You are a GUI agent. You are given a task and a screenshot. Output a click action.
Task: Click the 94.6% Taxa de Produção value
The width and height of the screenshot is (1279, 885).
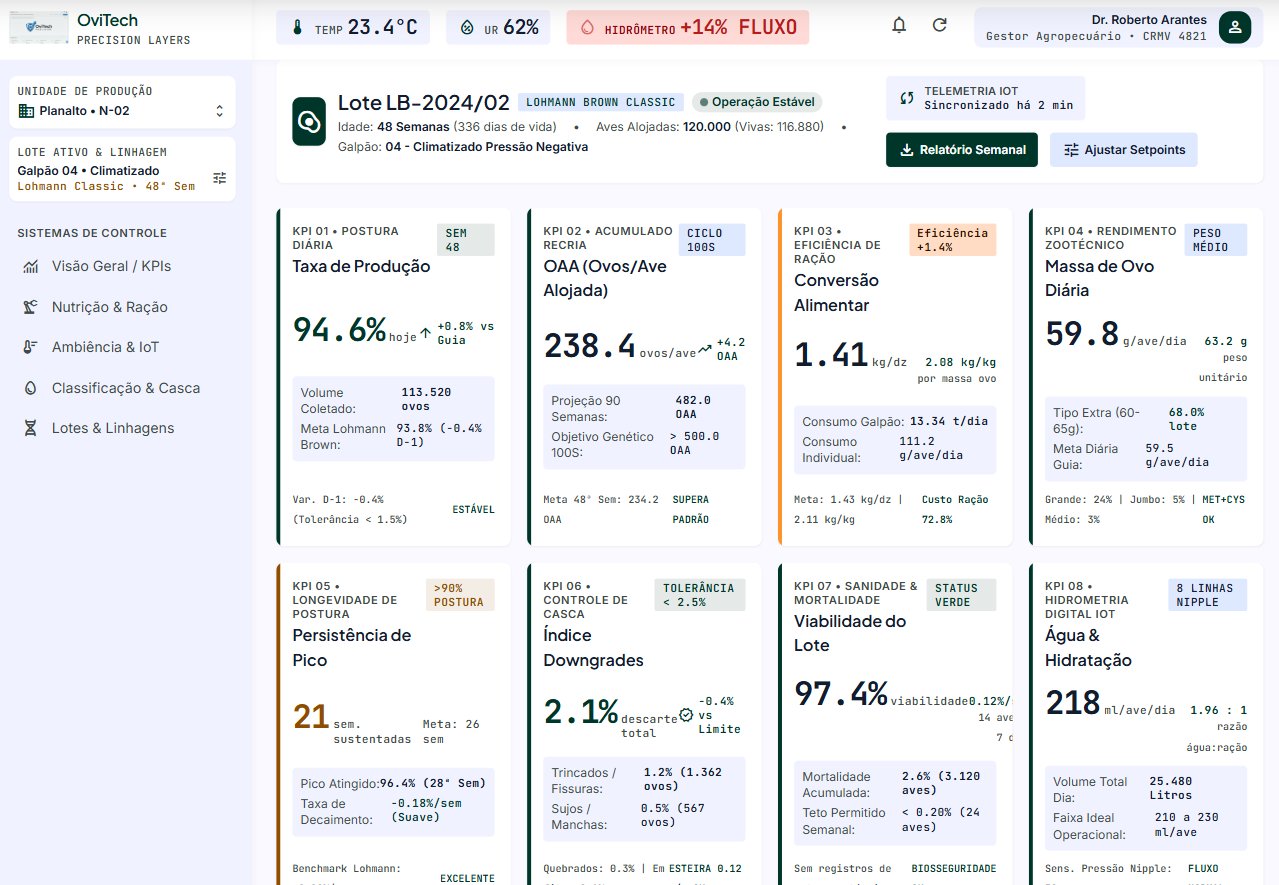pyautogui.click(x=339, y=330)
